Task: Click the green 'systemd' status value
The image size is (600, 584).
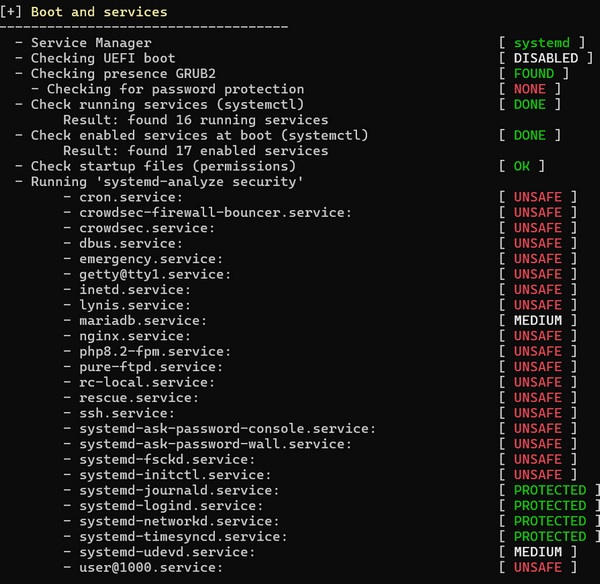Action: click(541, 43)
